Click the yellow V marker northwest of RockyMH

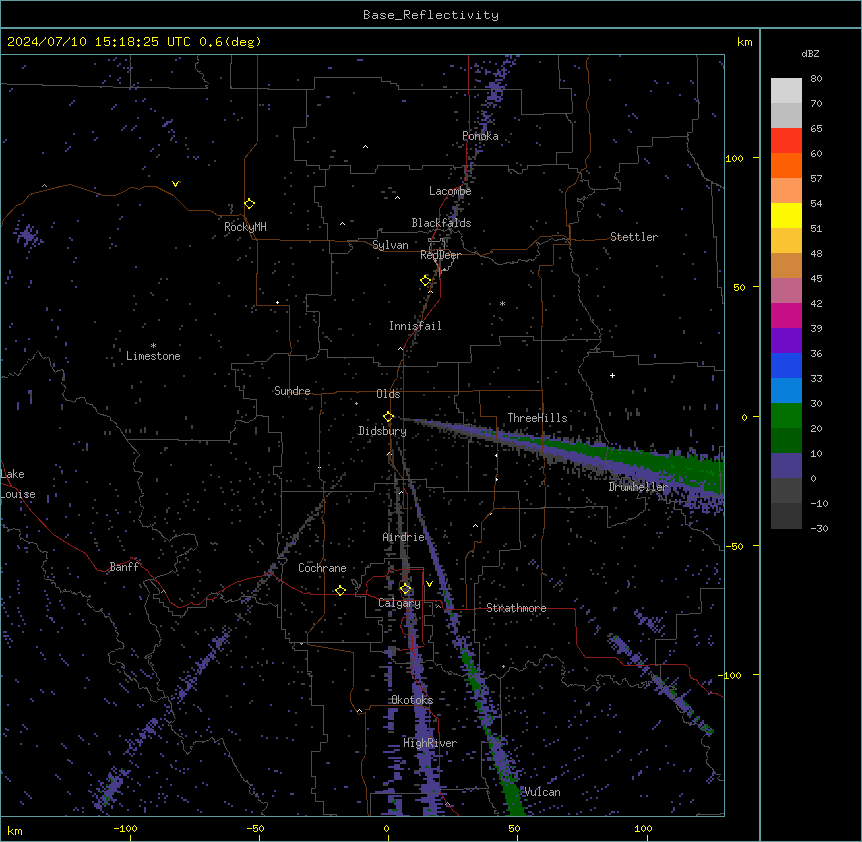[x=175, y=184]
